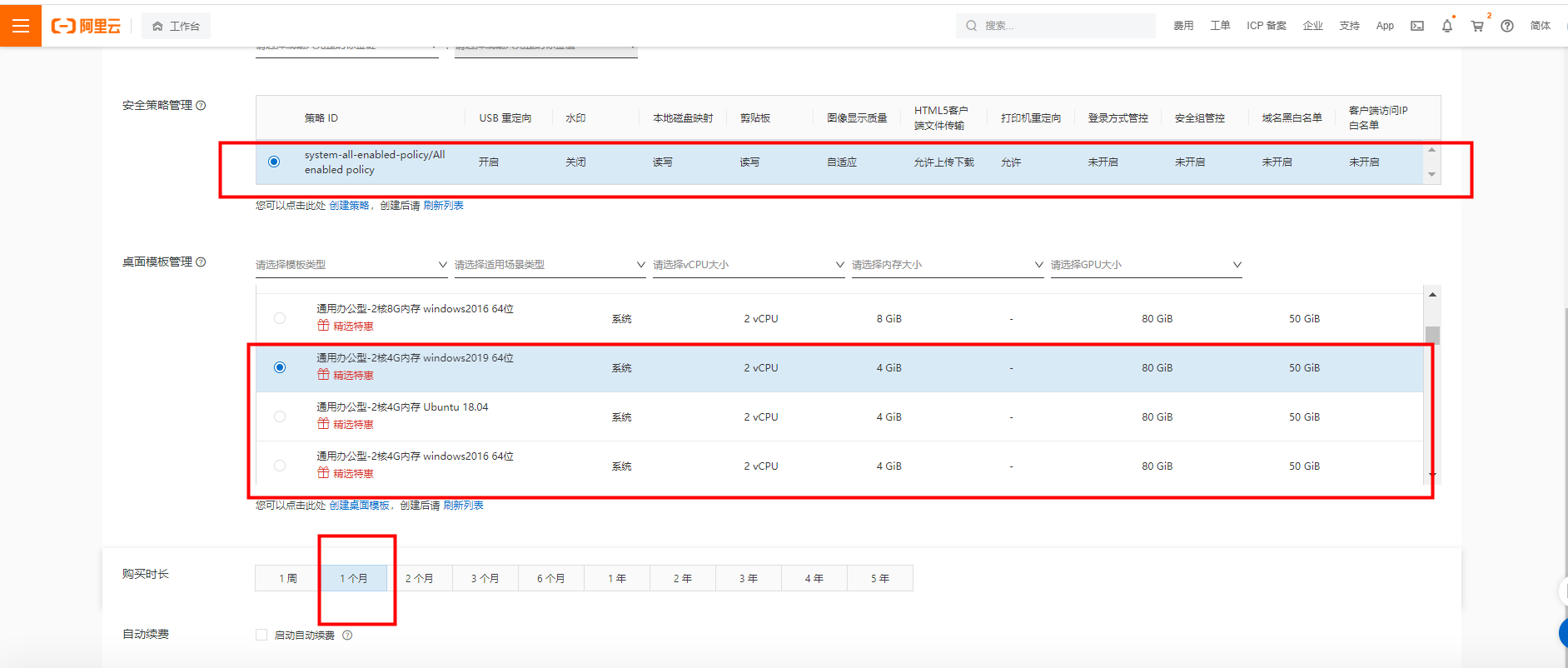Viewport: 1568px width, 668px height.
Task: Choose 4 年 purchase duration
Action: pyautogui.click(x=814, y=578)
